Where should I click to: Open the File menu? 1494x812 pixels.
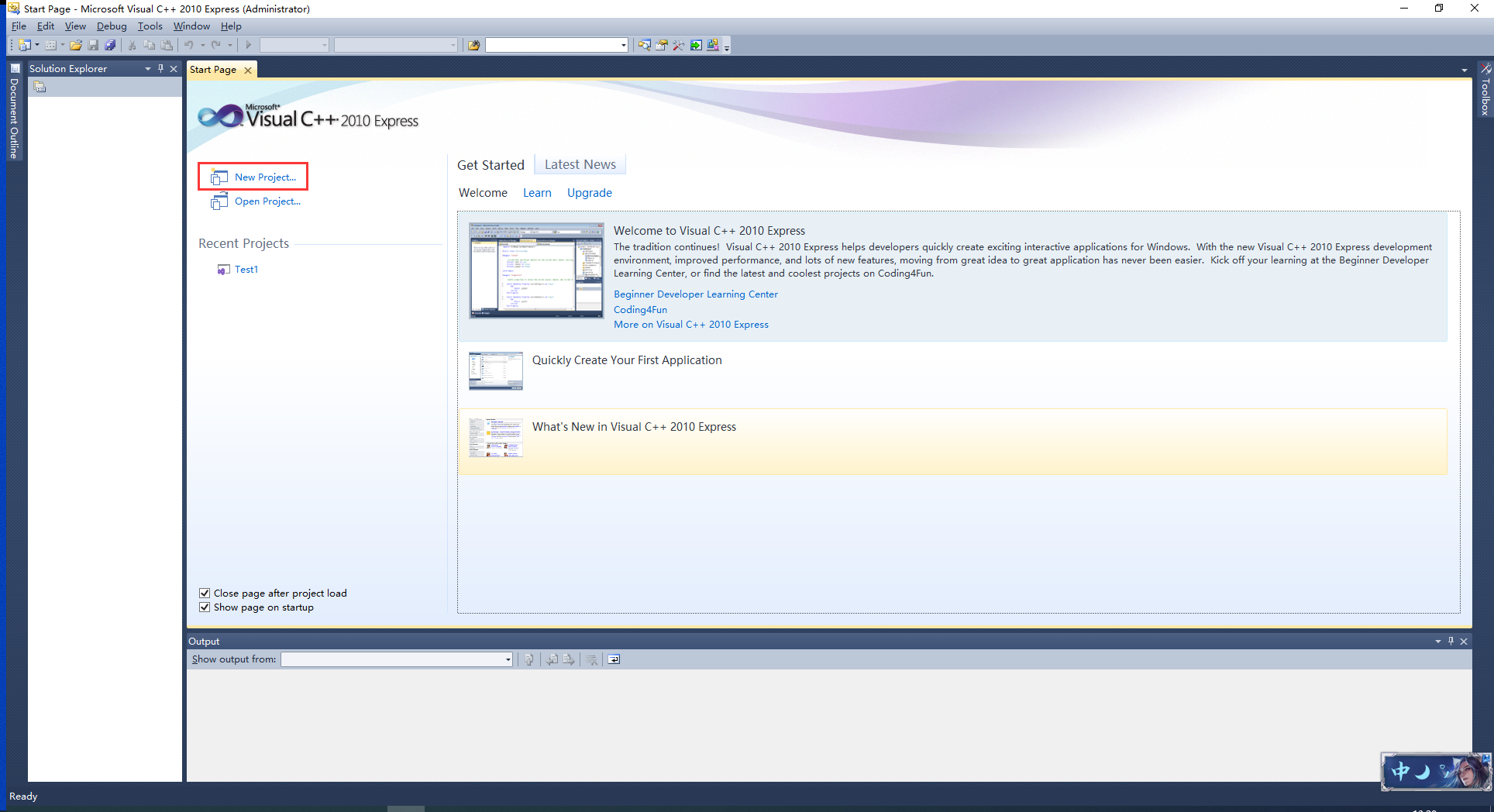19,26
